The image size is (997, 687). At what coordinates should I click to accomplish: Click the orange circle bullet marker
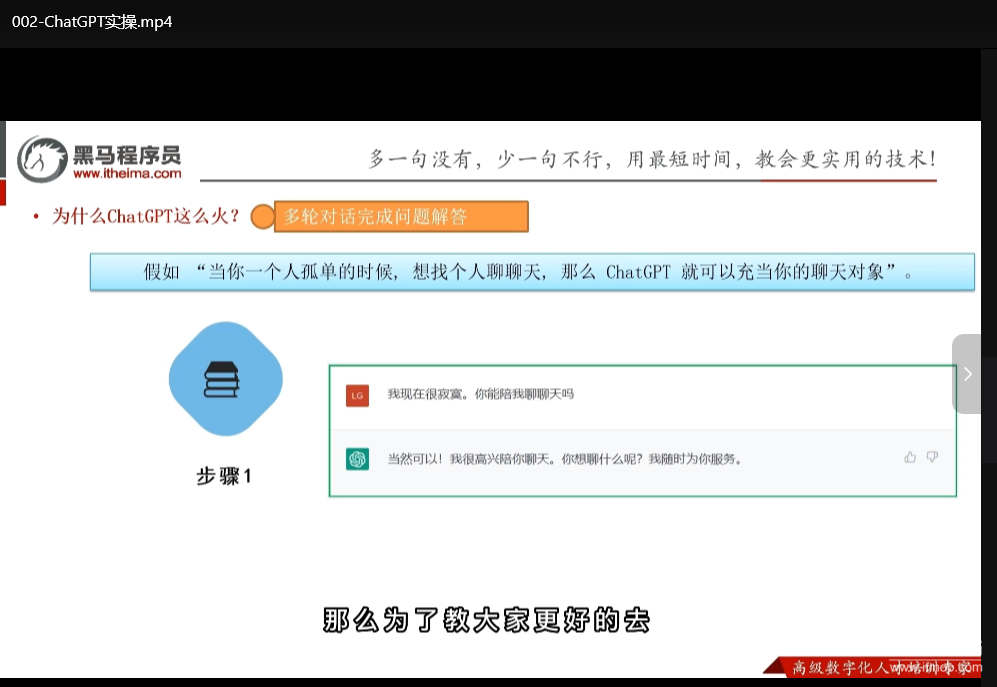pyautogui.click(x=261, y=216)
